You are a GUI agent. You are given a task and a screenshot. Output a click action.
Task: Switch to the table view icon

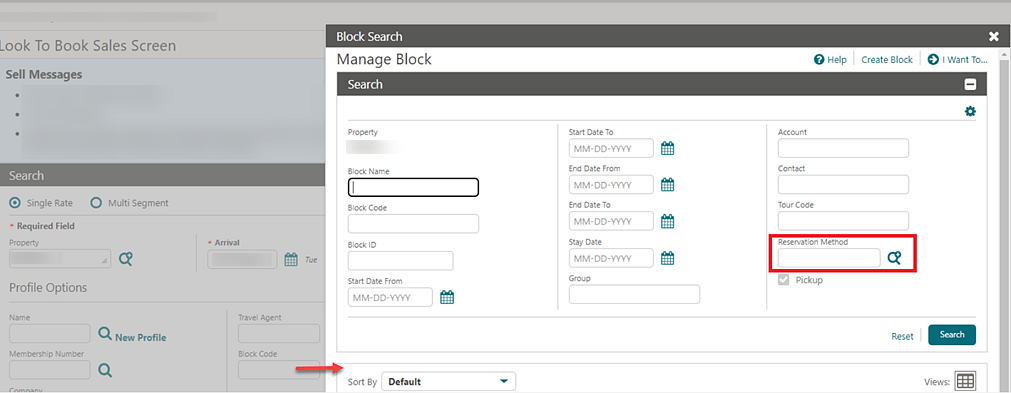[x=965, y=381]
